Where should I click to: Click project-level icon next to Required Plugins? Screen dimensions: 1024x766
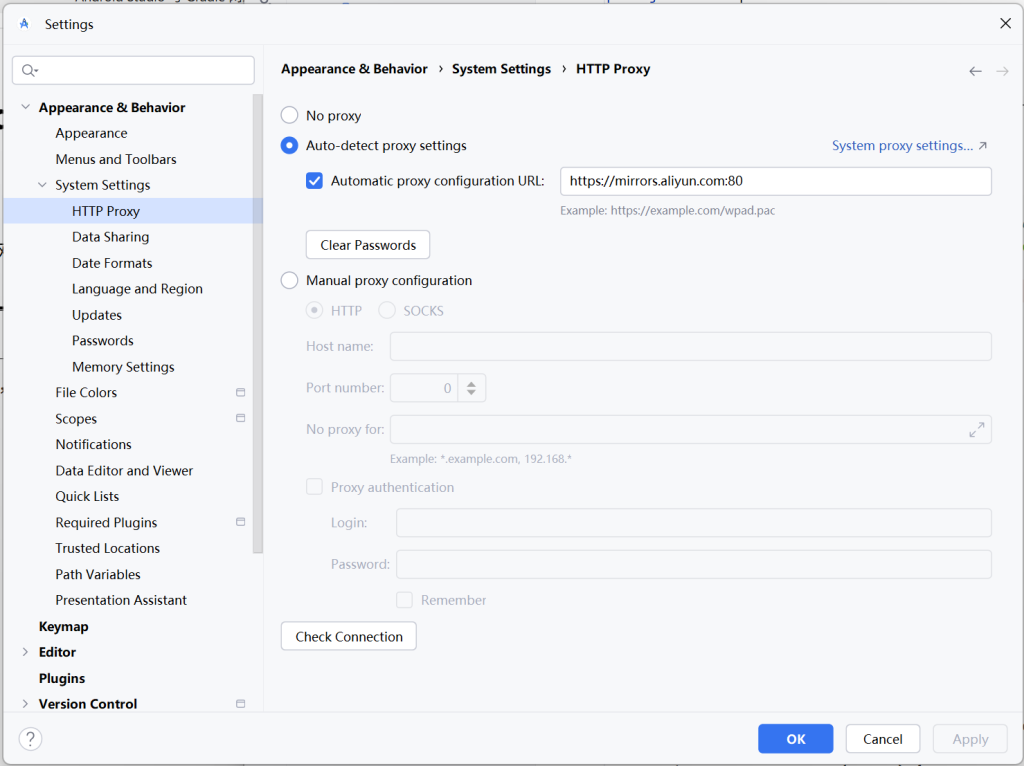pyautogui.click(x=240, y=522)
